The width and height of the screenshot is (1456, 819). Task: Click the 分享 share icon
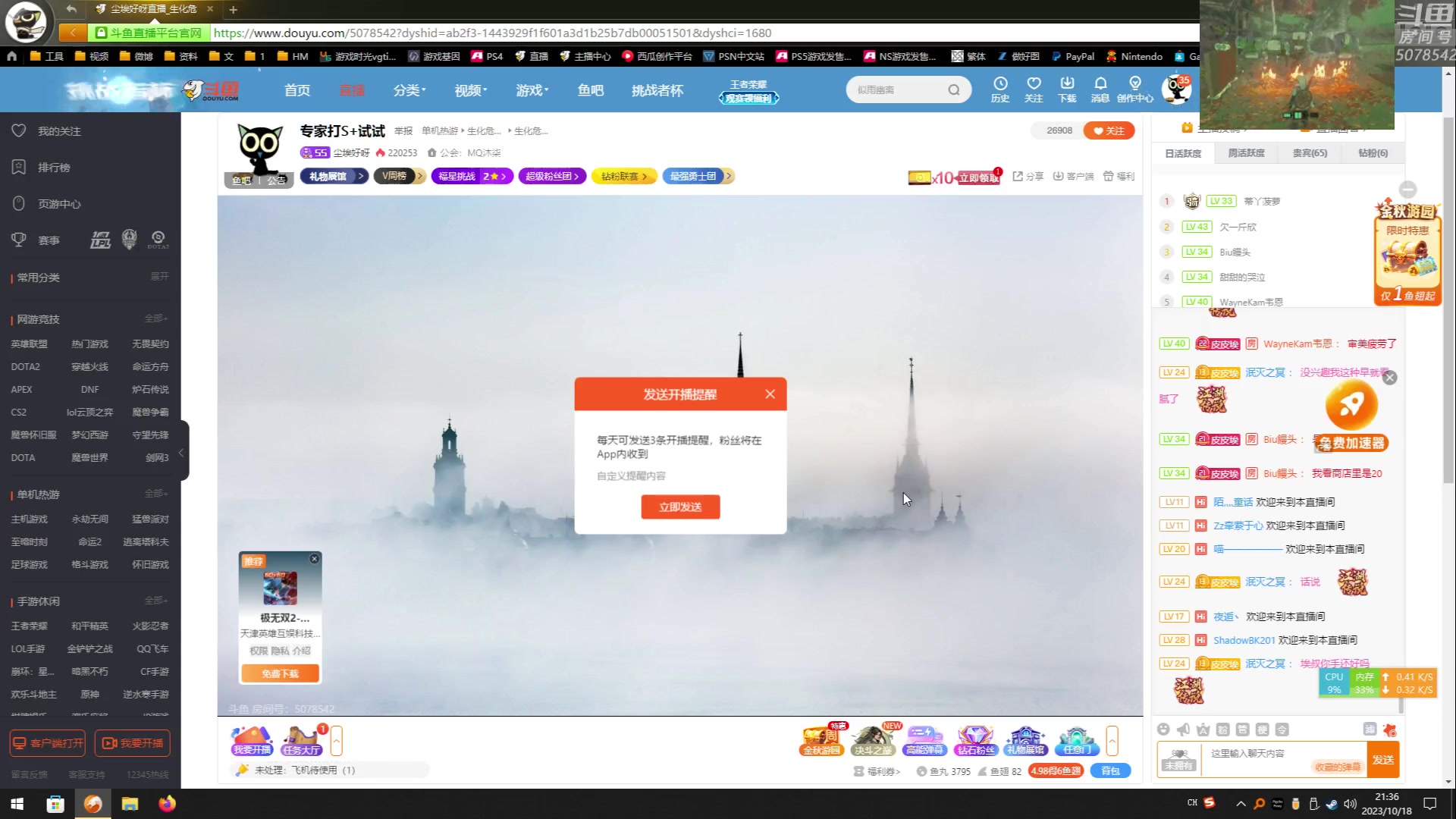[x=1028, y=176]
